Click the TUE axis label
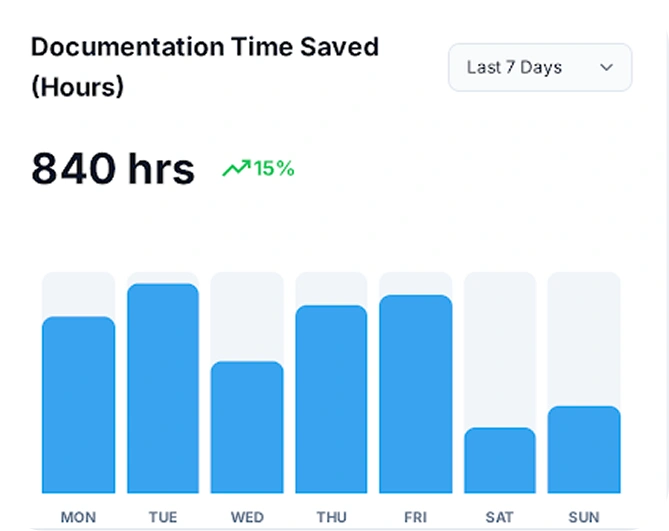The image size is (669, 531). point(163,517)
